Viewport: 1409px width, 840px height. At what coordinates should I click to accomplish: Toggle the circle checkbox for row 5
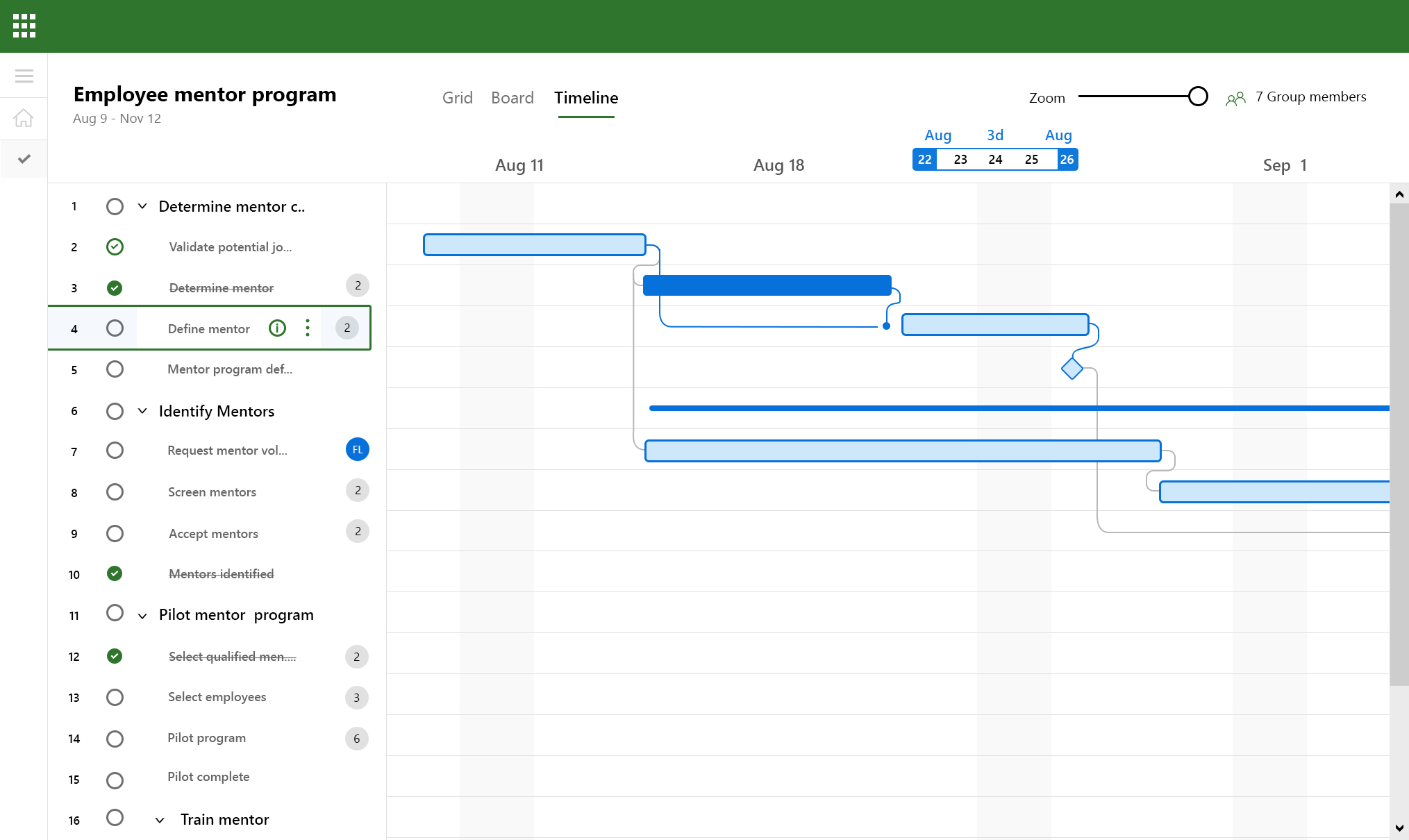click(x=115, y=369)
